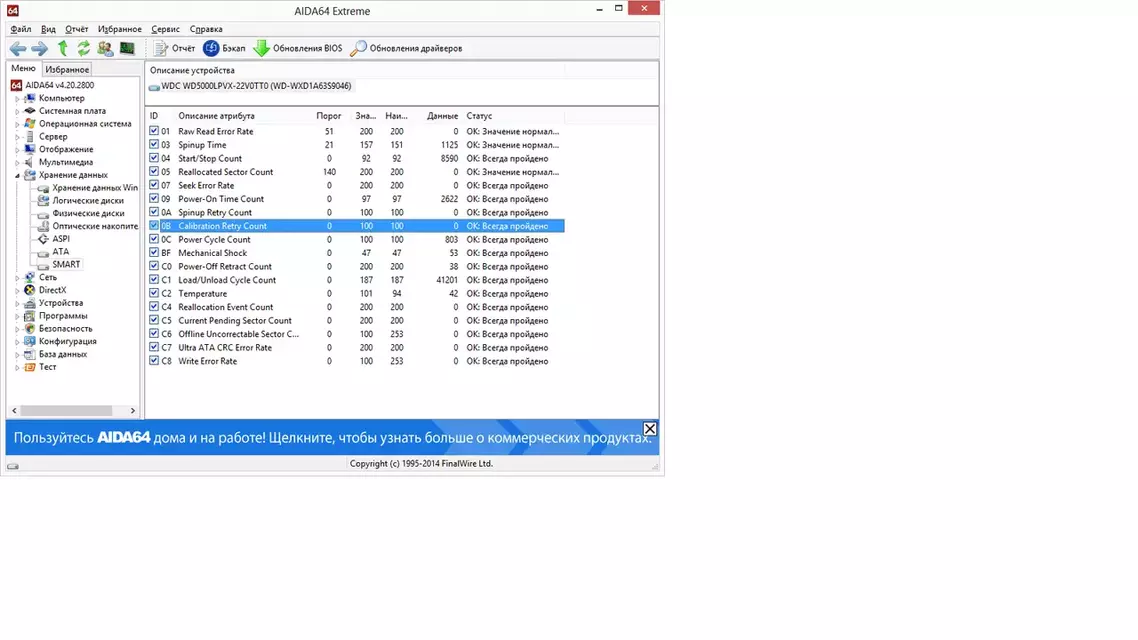Viewport: 1138px width, 640px height.
Task: Collapse the Хранение данных tree branch
Action: click(17, 176)
